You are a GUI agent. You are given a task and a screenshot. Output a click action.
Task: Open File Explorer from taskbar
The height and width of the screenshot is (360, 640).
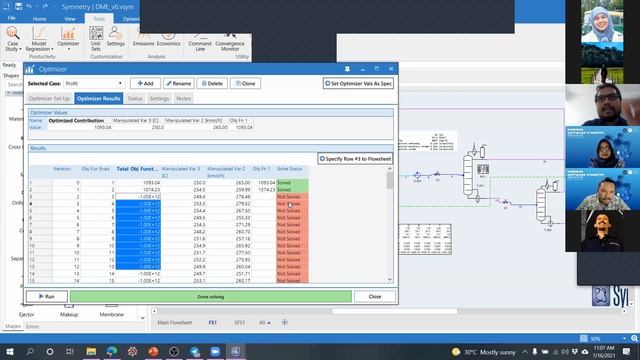(x=91, y=351)
